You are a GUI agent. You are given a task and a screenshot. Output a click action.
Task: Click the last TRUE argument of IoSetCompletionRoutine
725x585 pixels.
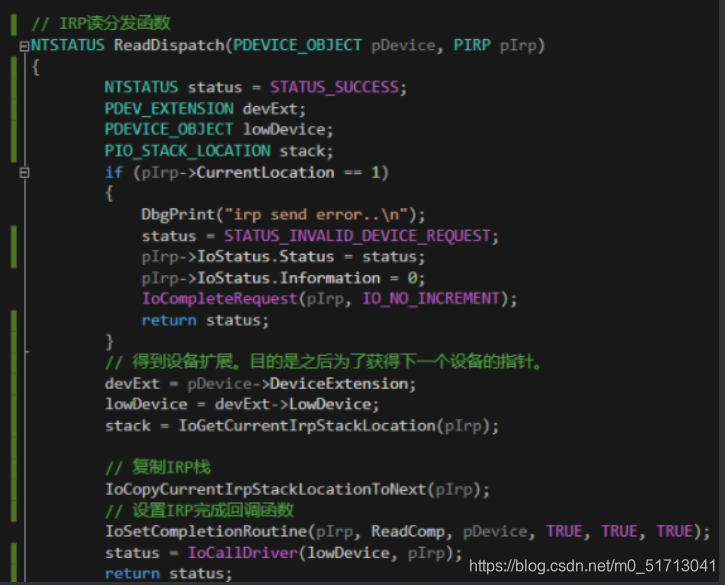675,531
